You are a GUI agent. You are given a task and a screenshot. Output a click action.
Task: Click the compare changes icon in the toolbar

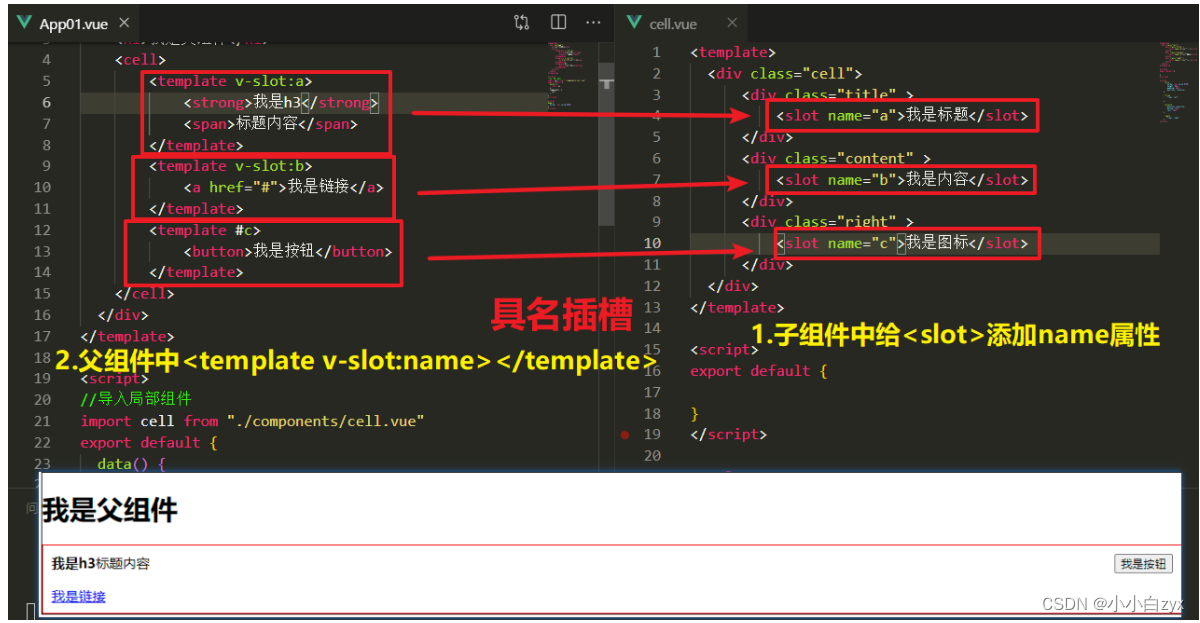click(520, 22)
